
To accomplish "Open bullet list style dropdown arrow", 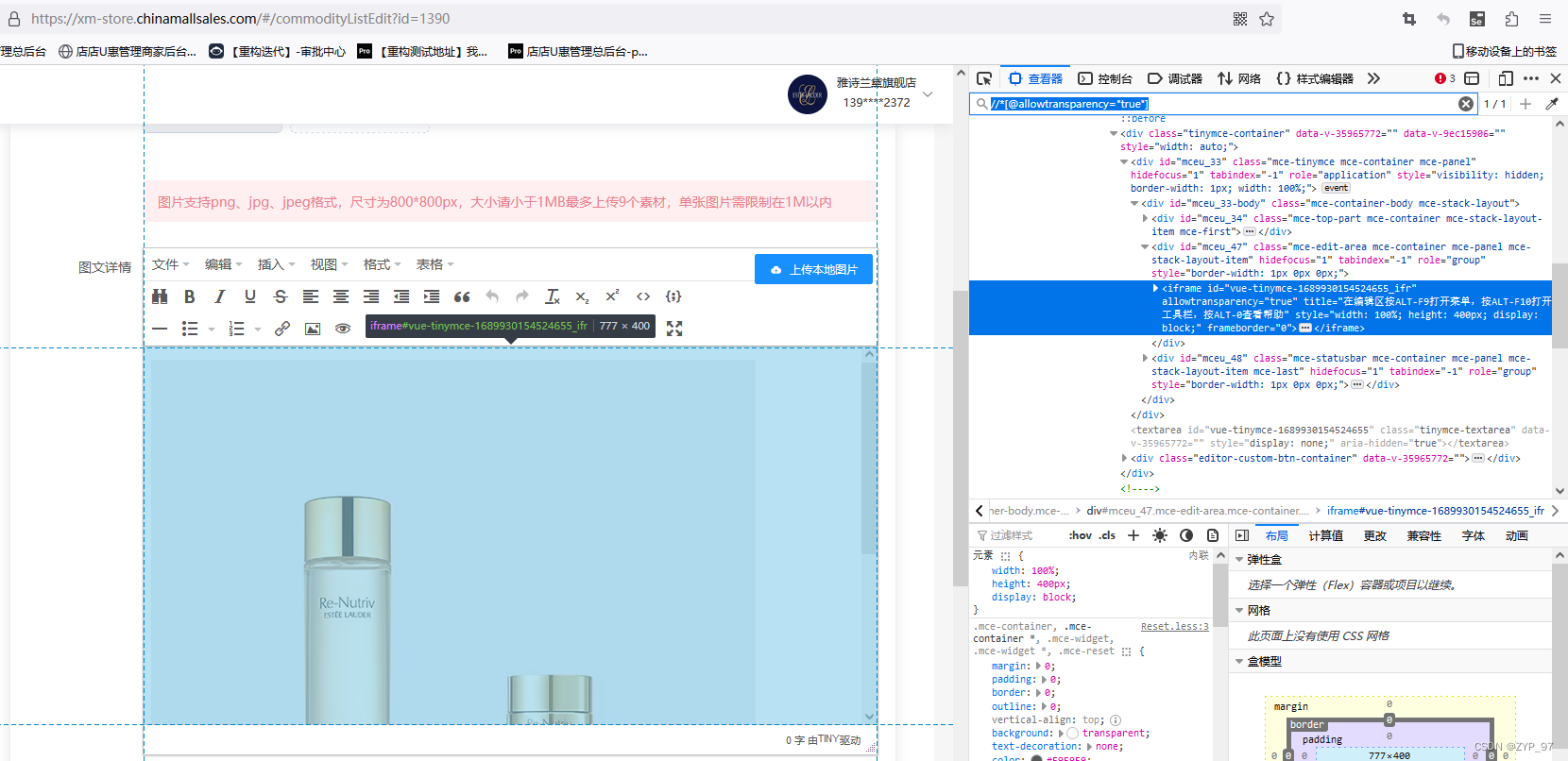I will pos(212,330).
